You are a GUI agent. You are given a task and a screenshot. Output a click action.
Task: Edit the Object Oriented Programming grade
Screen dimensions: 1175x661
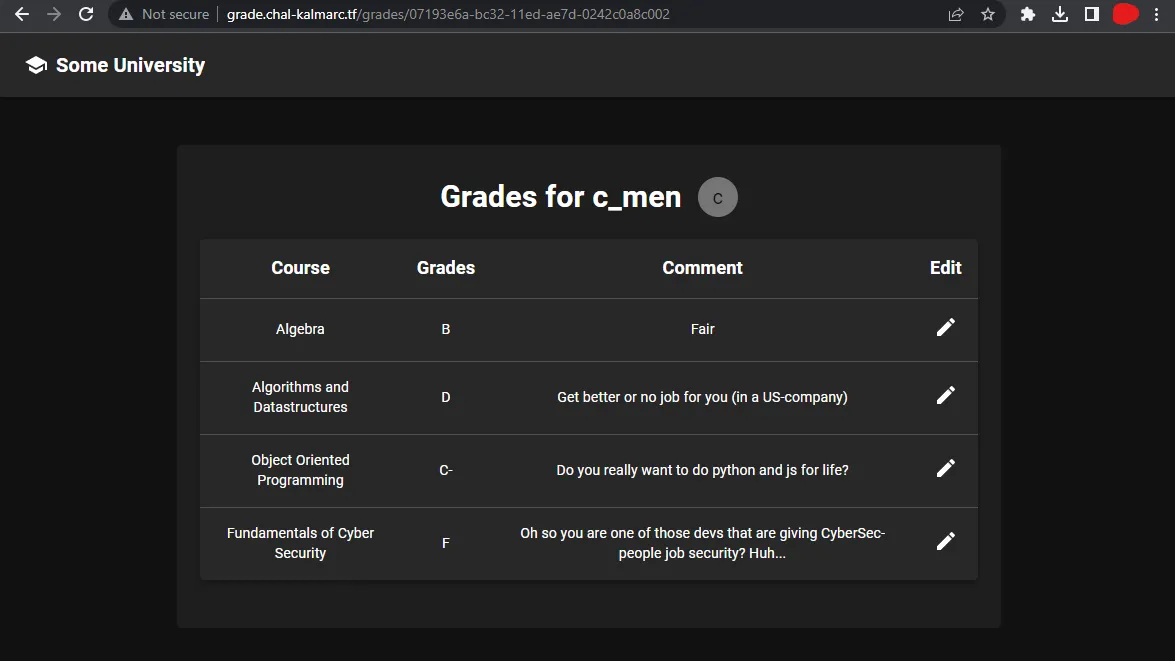[x=945, y=468]
